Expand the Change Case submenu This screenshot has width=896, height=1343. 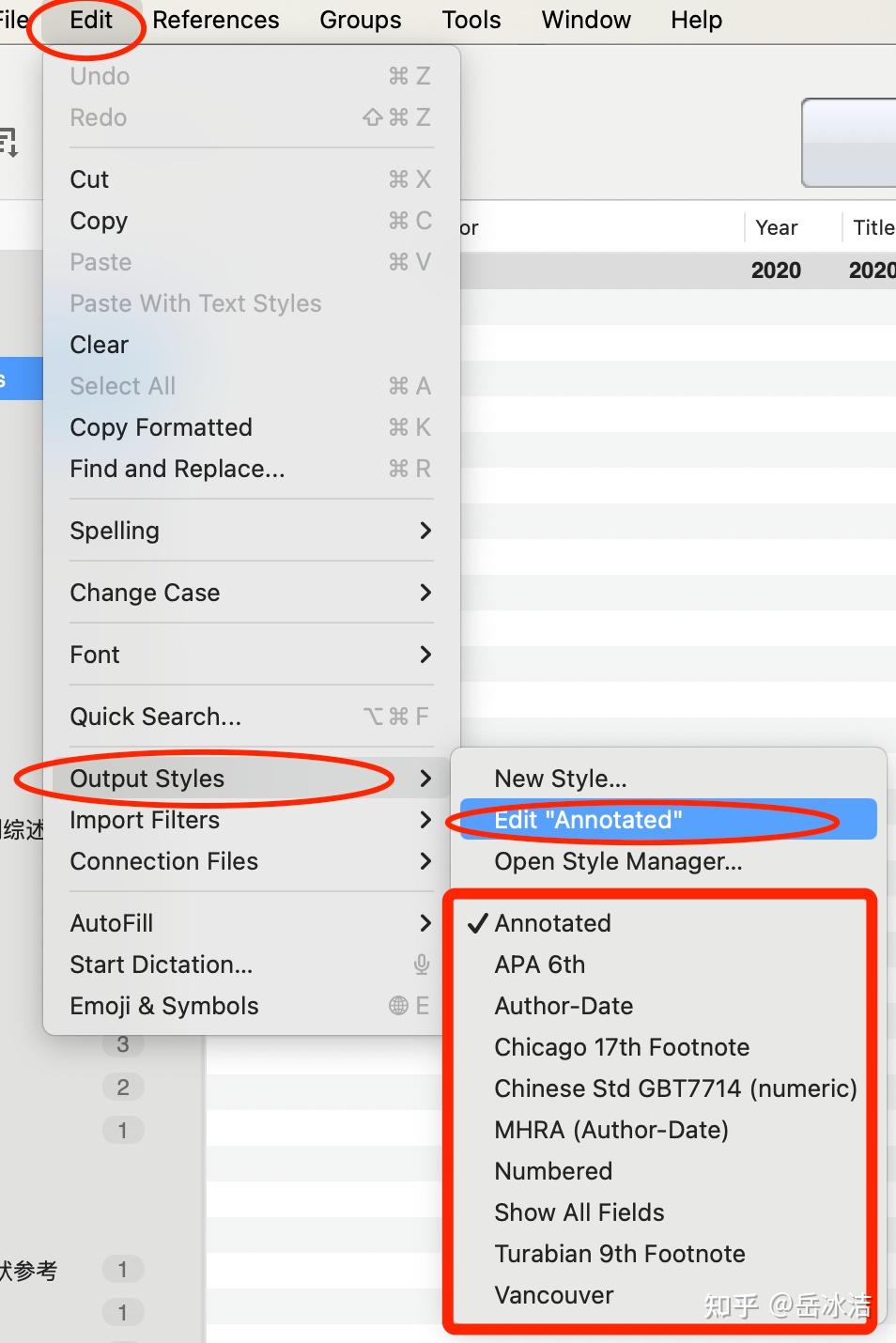pos(425,593)
